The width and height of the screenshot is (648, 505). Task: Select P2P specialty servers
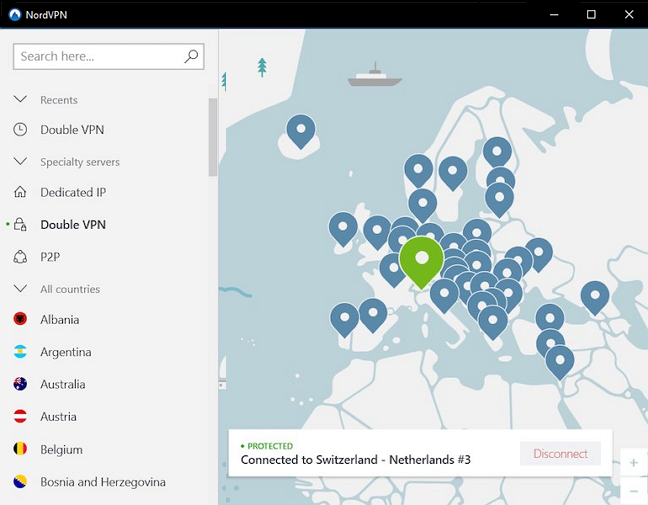pyautogui.click(x=50, y=257)
